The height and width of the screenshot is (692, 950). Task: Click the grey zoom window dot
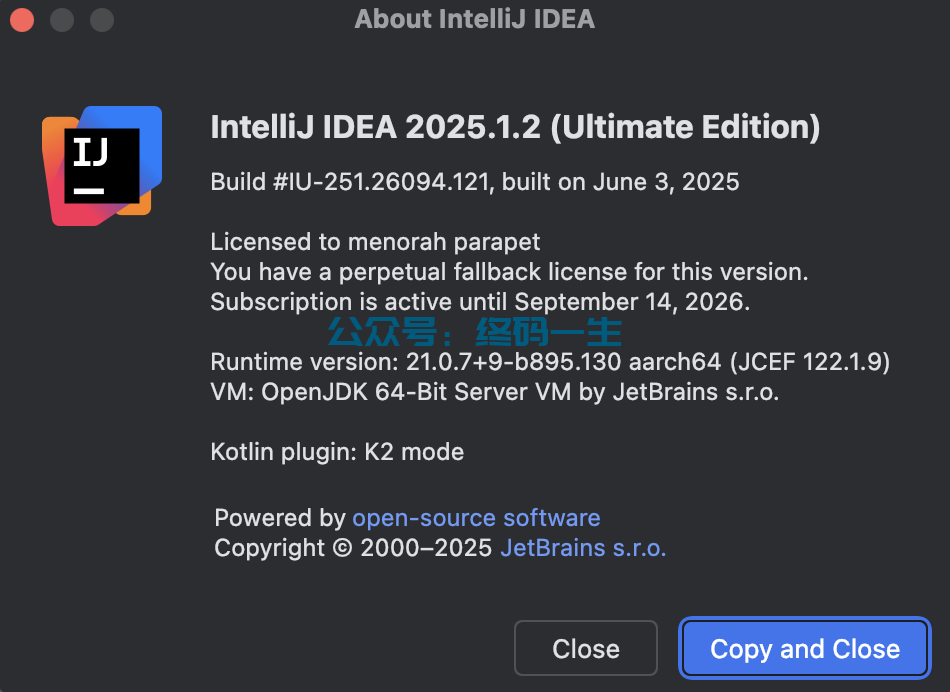102,19
